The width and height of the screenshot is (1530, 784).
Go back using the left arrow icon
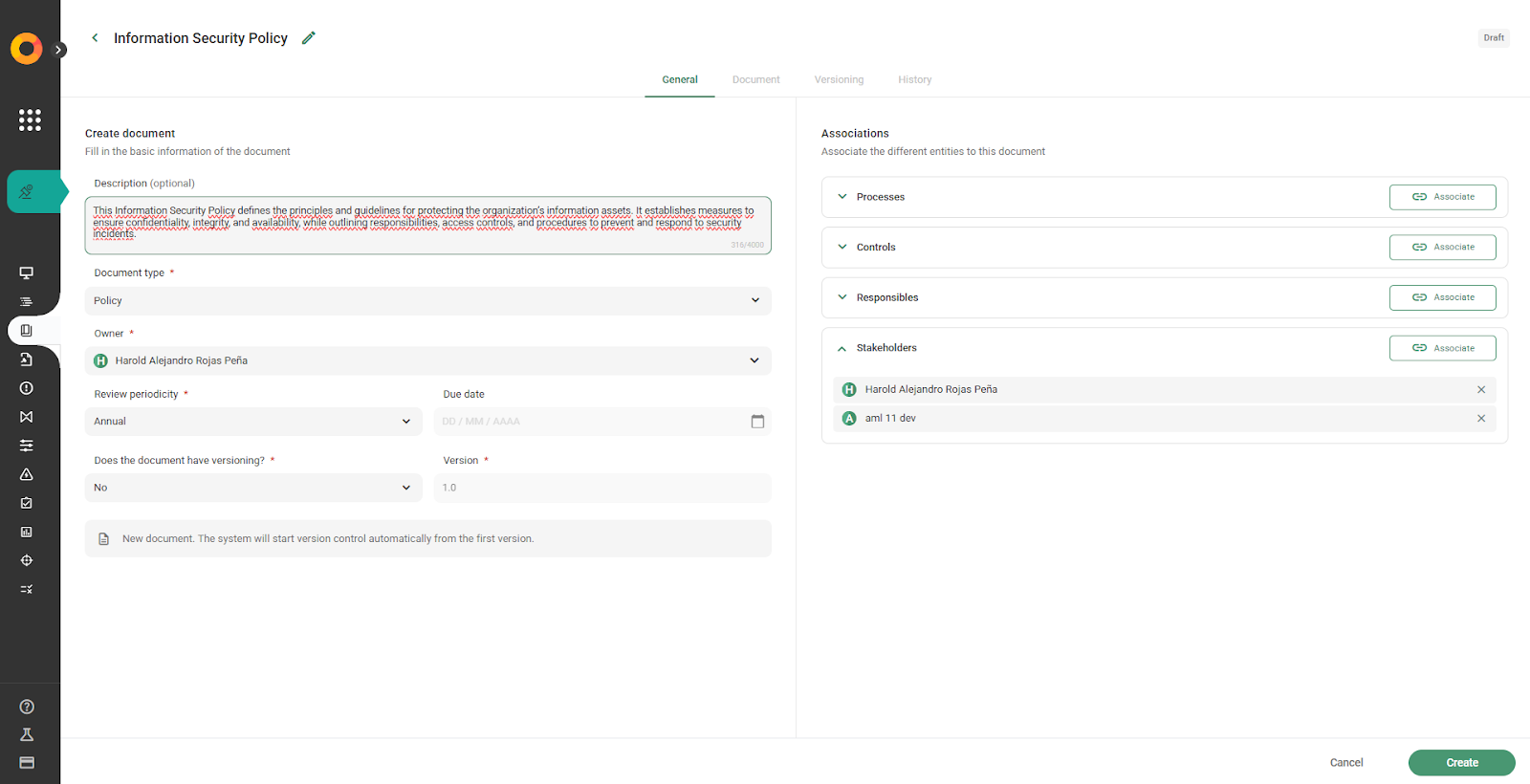(95, 38)
